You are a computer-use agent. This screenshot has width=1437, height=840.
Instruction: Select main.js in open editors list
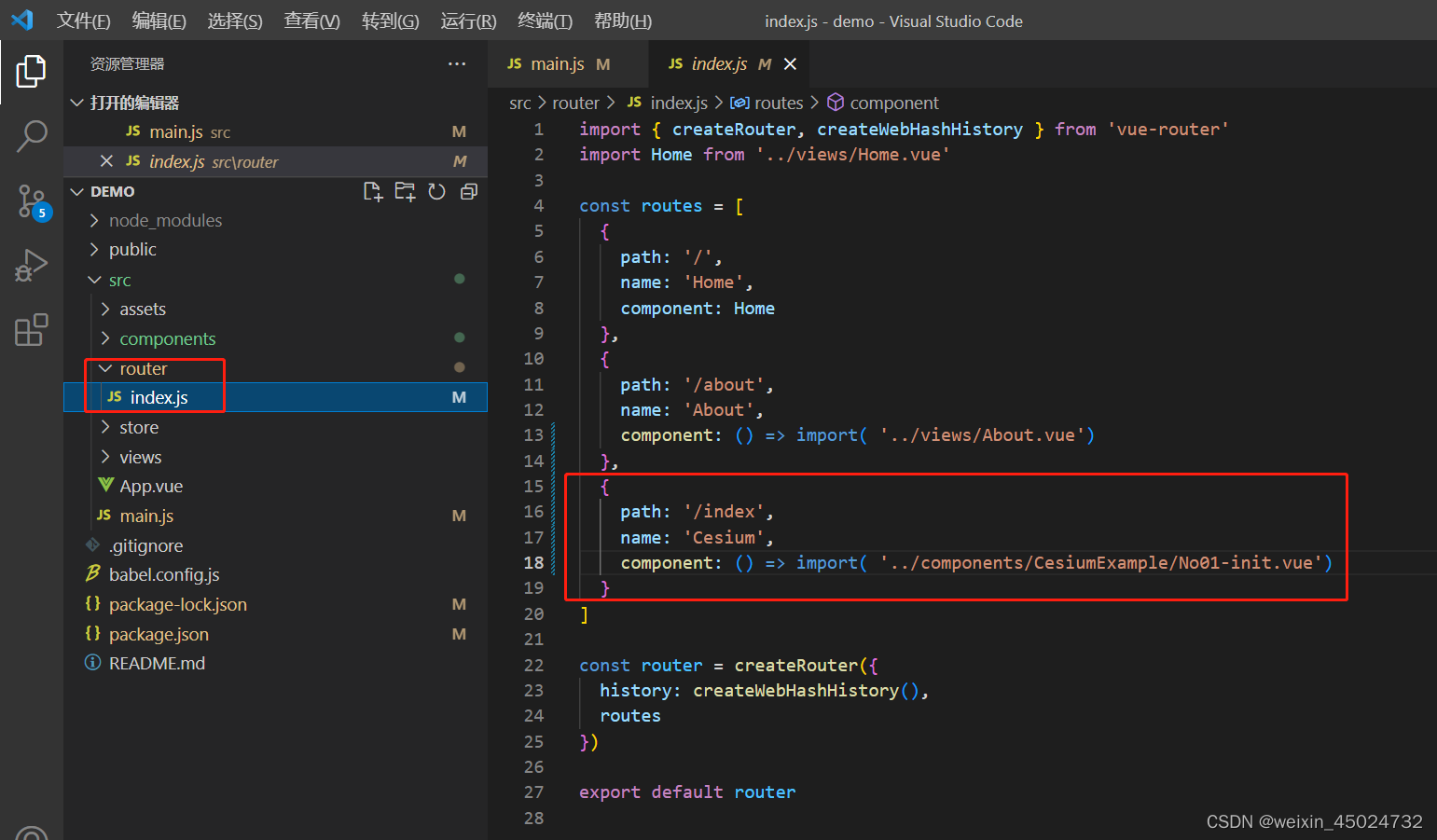coord(275,131)
